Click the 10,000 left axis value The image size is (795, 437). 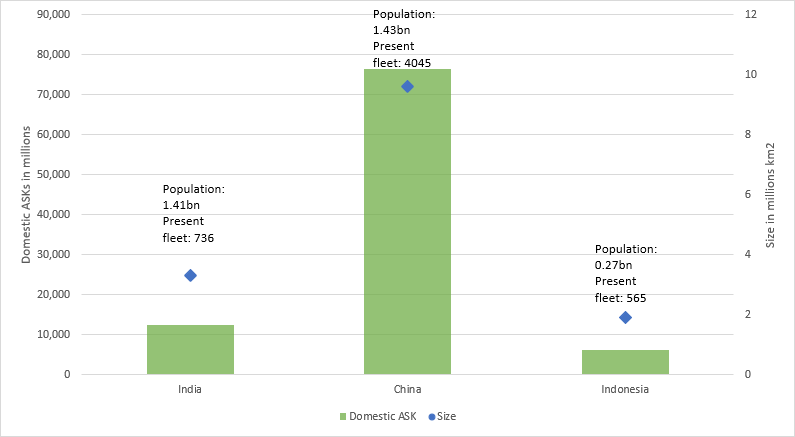pyautogui.click(x=54, y=335)
